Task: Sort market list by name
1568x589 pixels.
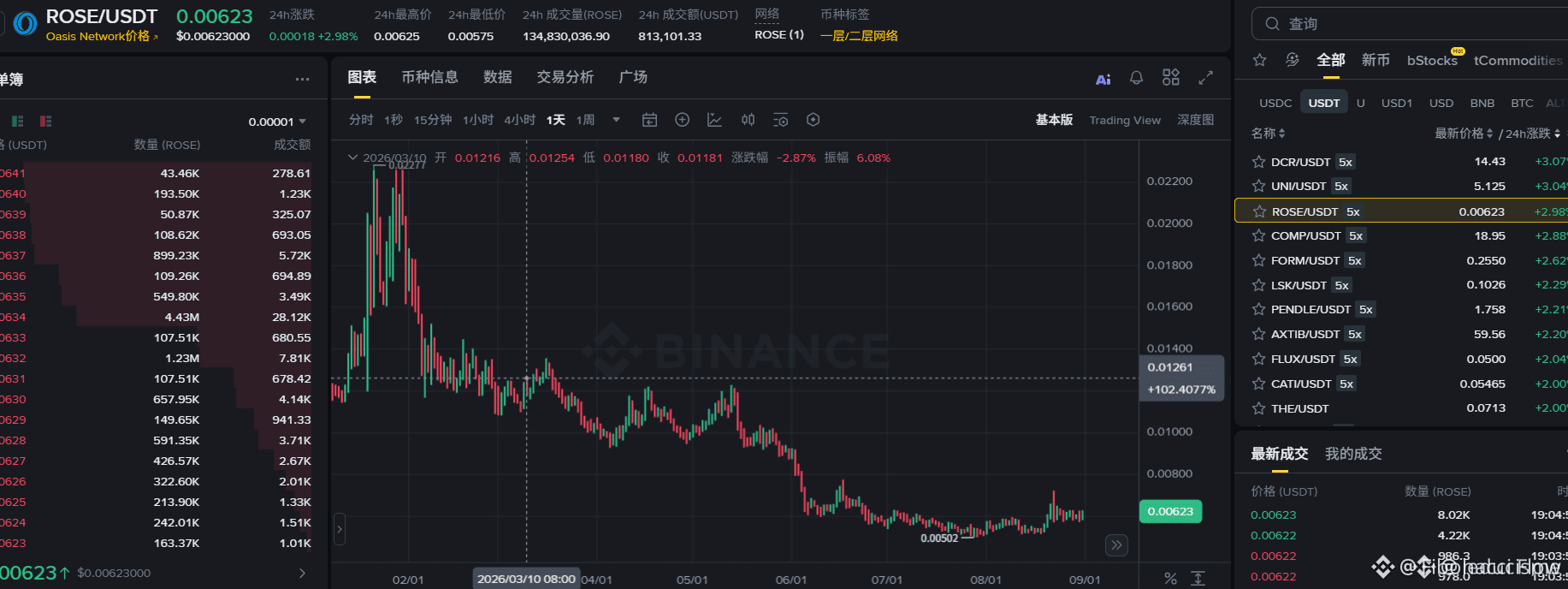Action: tap(1268, 134)
